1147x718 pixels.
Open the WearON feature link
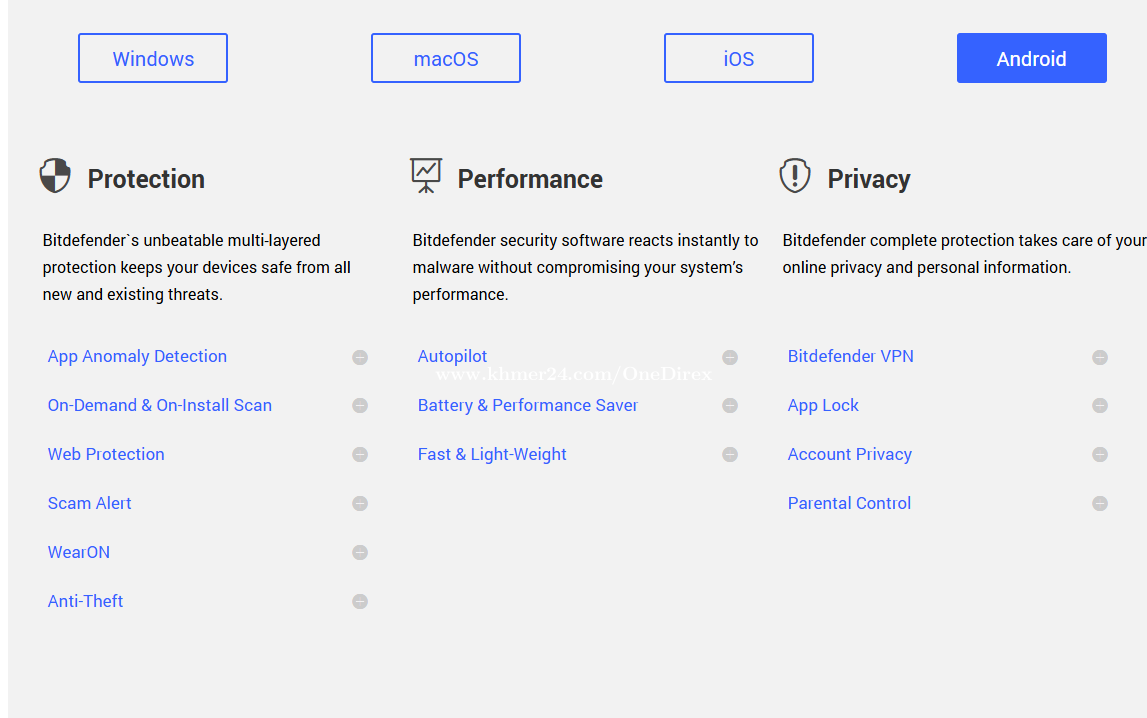pyautogui.click(x=79, y=553)
